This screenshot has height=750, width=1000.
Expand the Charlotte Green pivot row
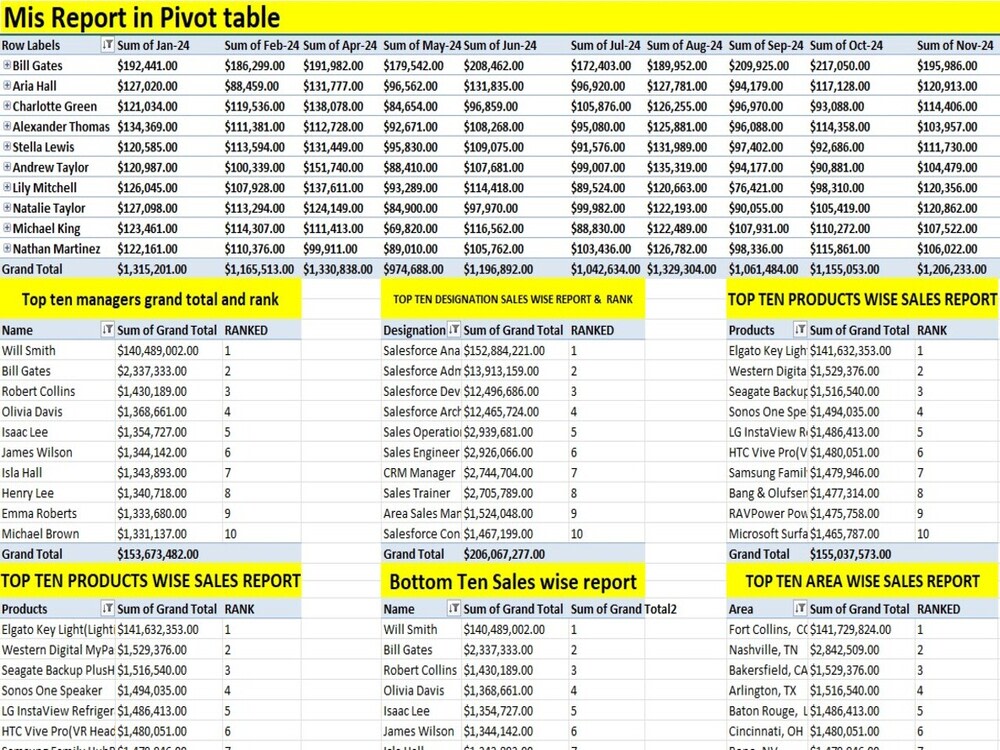click(x=7, y=106)
